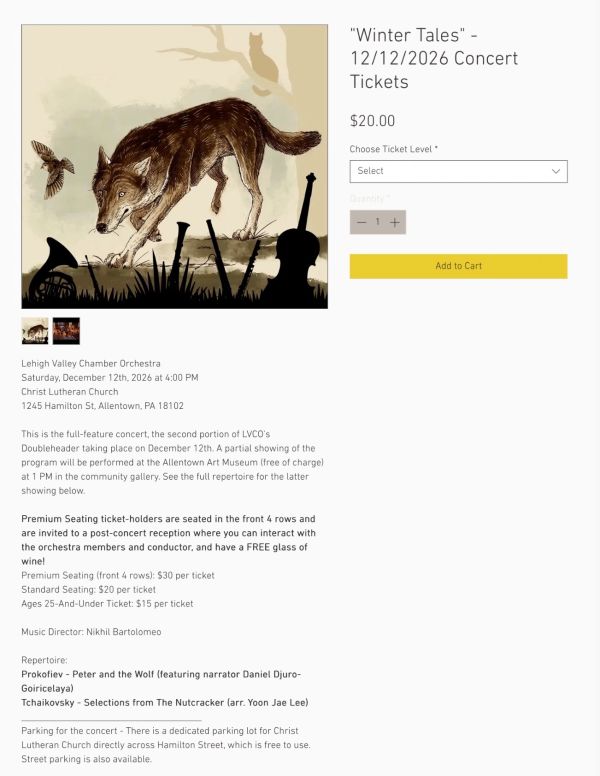This screenshot has width=600, height=776.
Task: Click the main wolf concert poster image
Action: pyautogui.click(x=174, y=166)
